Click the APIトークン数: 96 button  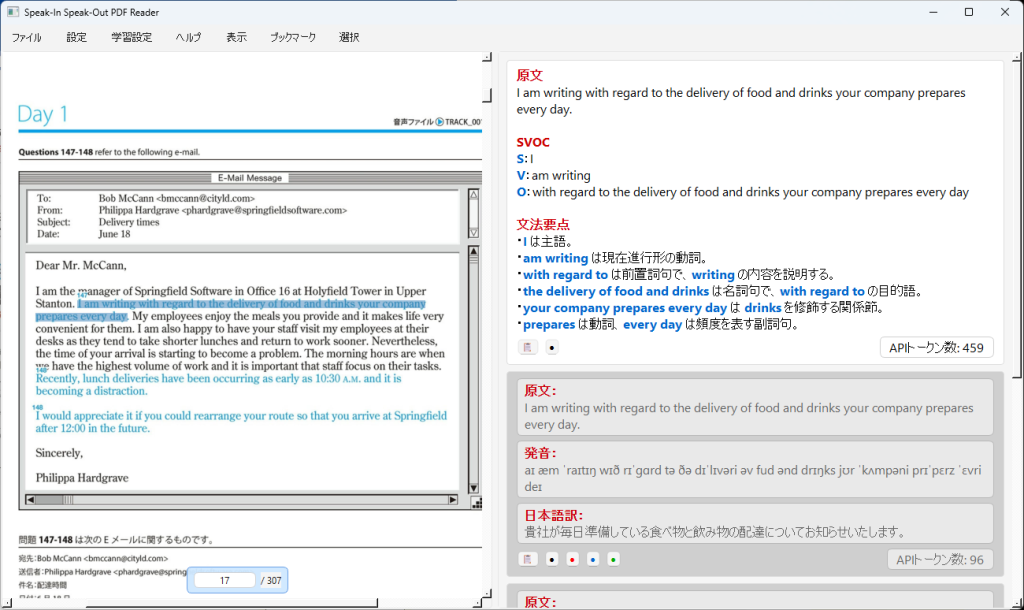940,559
